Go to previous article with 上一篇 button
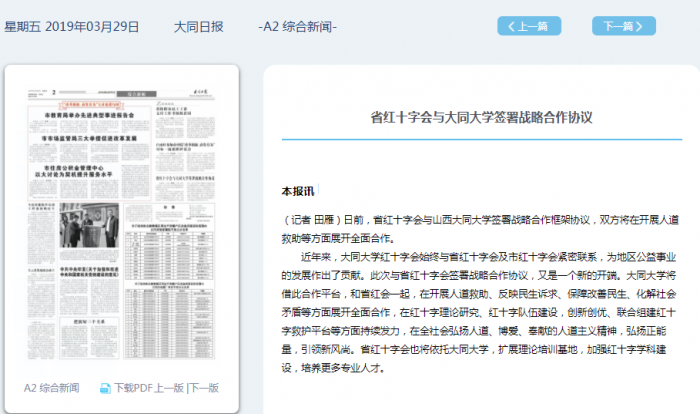This screenshot has width=700, height=414. (x=529, y=26)
